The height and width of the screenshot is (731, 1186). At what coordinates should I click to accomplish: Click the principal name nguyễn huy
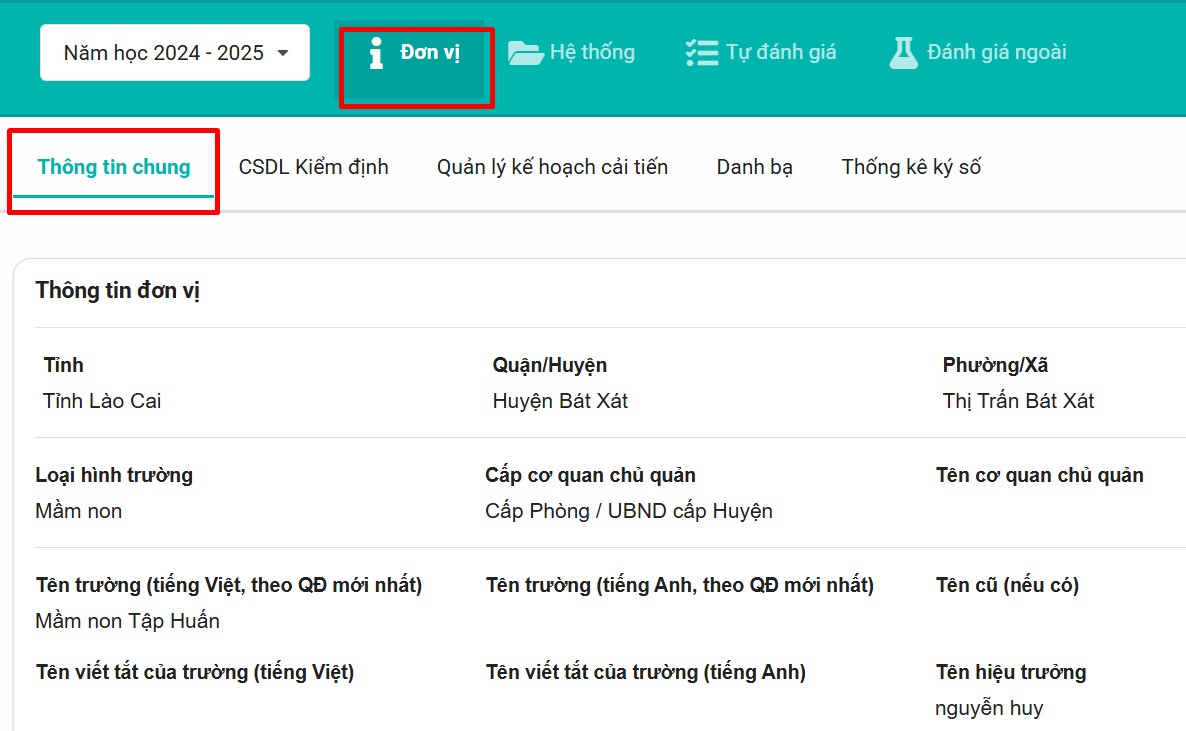click(x=989, y=708)
